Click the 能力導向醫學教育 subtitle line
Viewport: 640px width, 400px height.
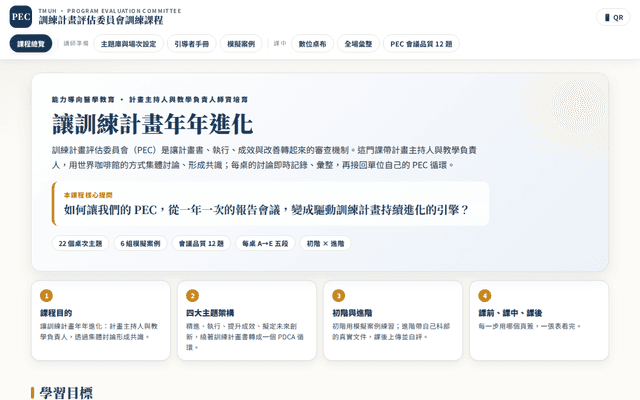click(150, 100)
